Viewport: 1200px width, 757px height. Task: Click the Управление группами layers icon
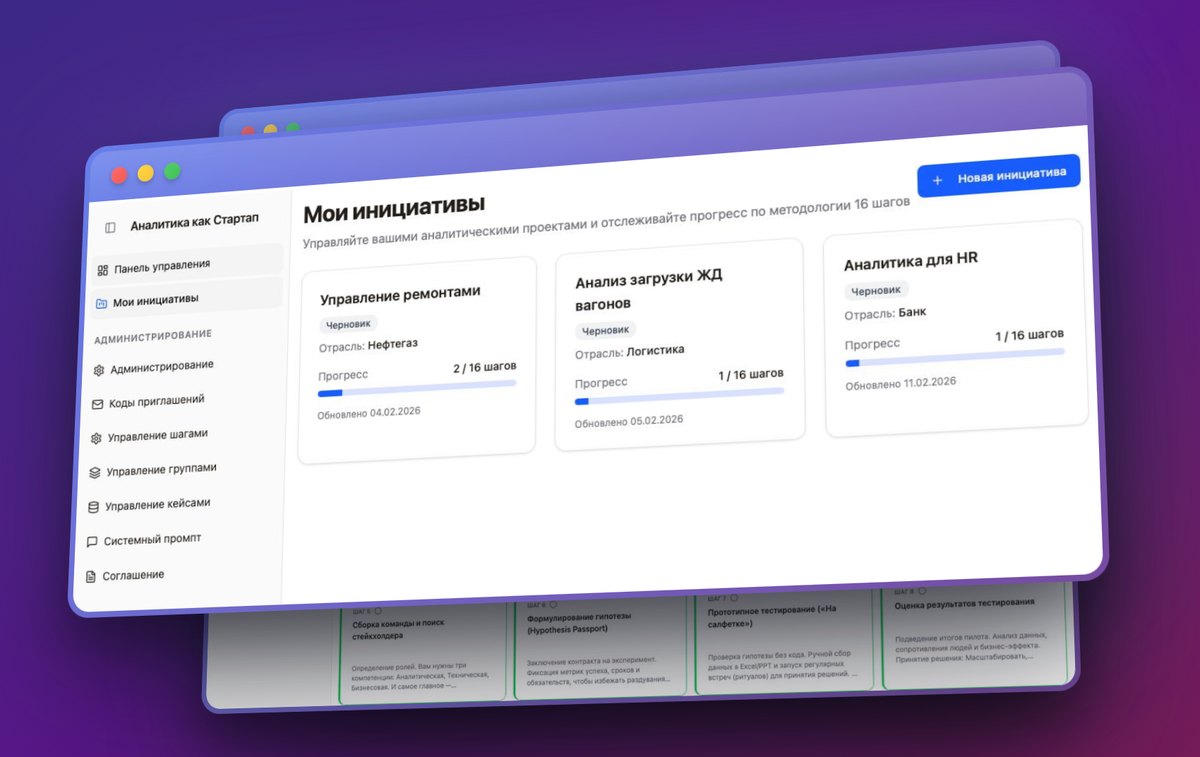(95, 473)
